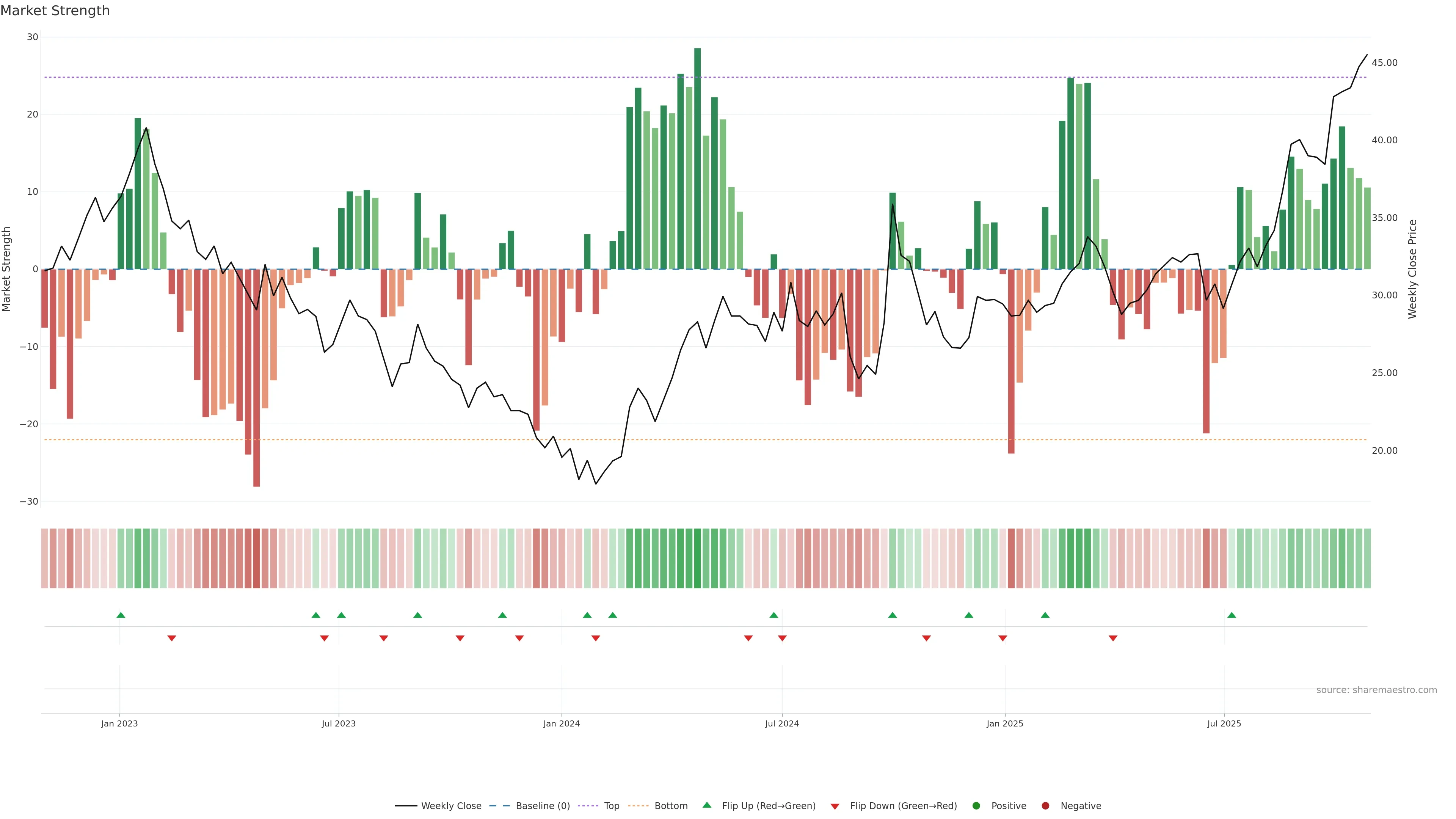Image resolution: width=1456 pixels, height=819 pixels.
Task: Click the last red flip-down triangle marker
Action: tap(1113, 638)
